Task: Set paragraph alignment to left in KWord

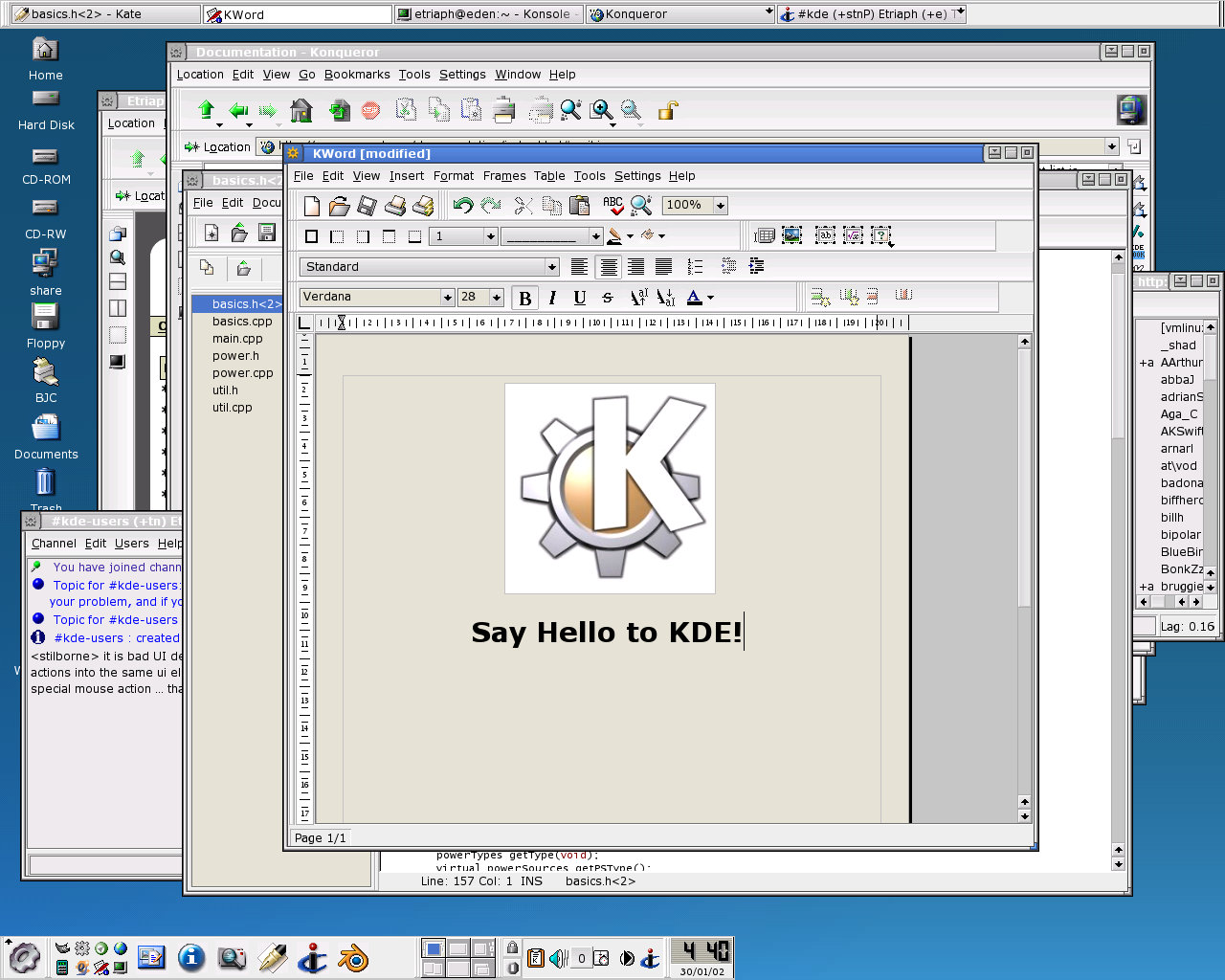Action: (579, 267)
